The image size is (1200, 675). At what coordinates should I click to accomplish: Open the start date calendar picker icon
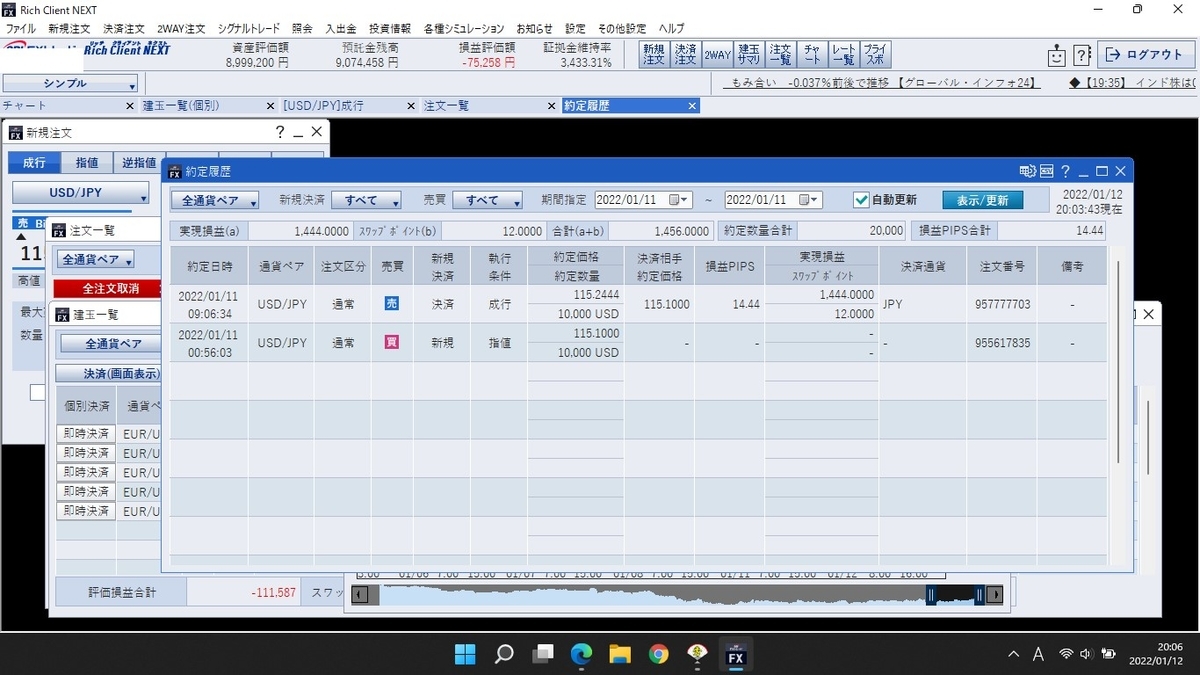click(x=680, y=200)
